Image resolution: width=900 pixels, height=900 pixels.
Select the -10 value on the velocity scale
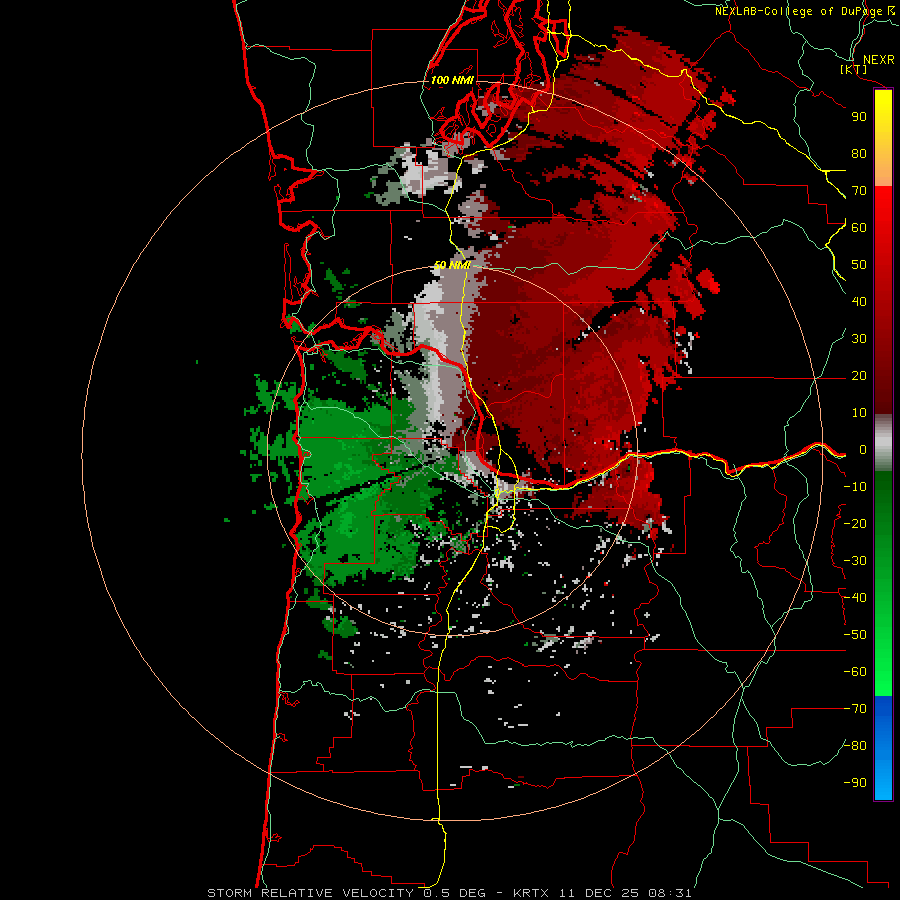(855, 487)
